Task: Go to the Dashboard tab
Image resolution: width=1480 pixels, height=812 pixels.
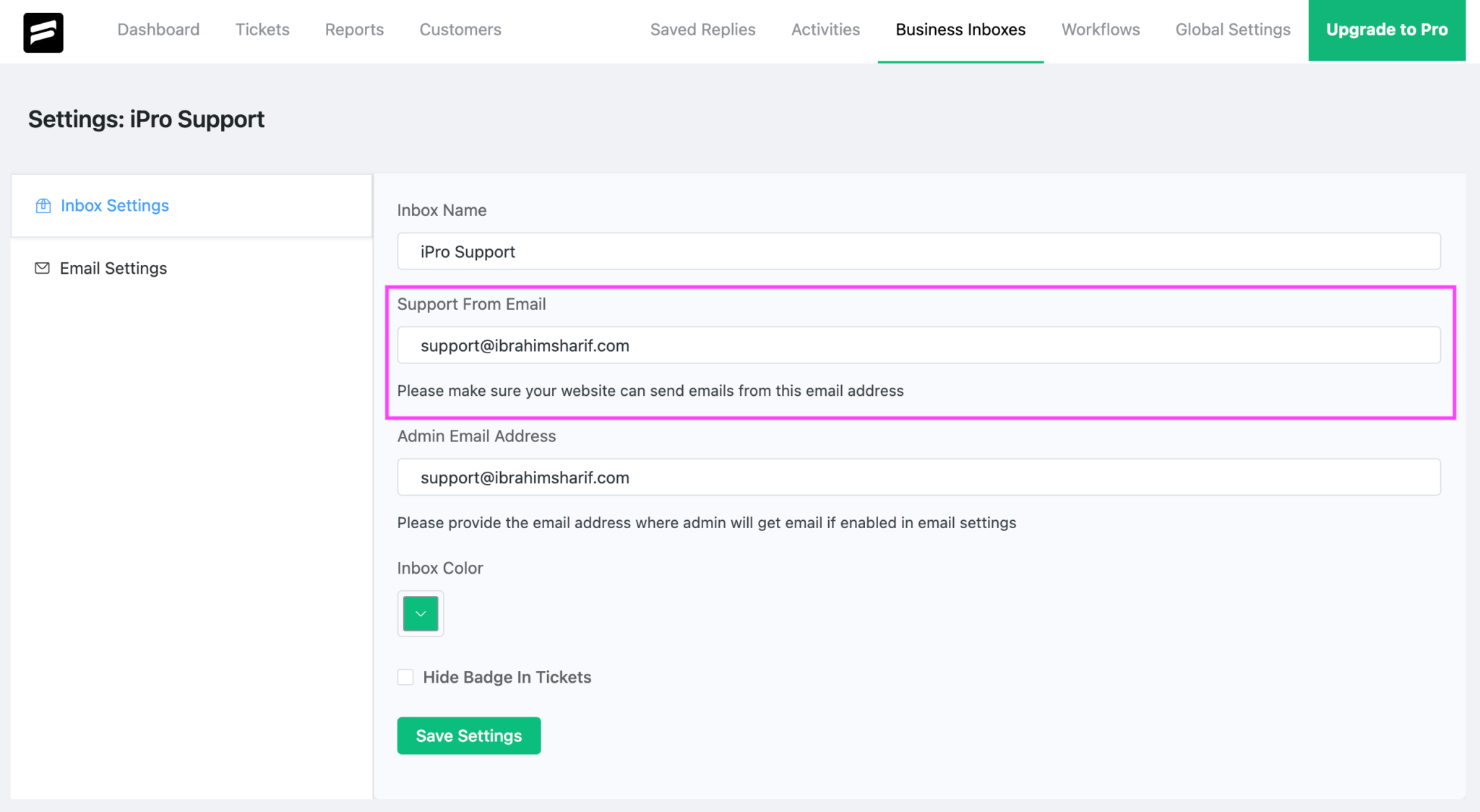Action: tap(158, 30)
